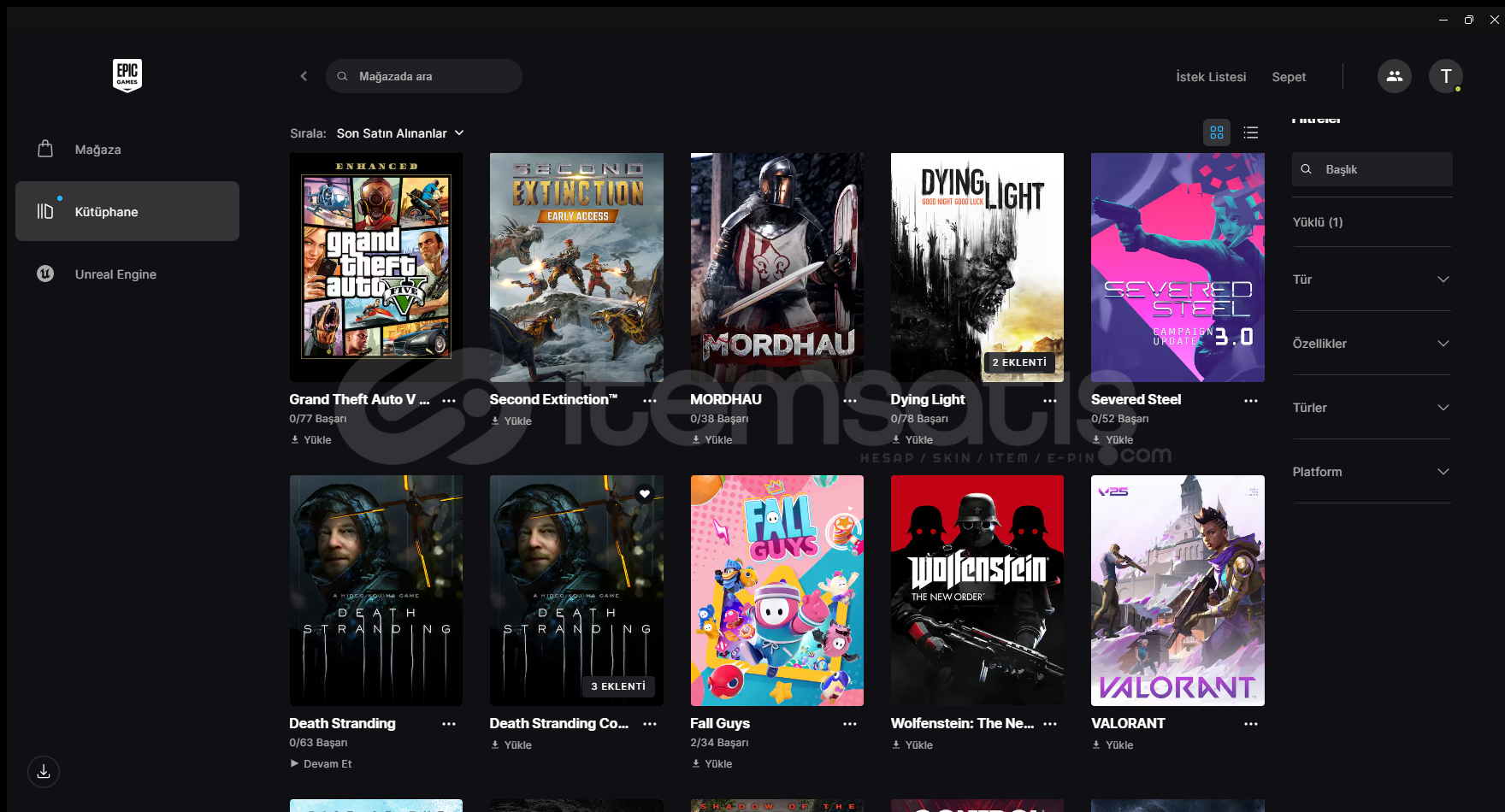The image size is (1505, 812).
Task: Go back with the left arrow
Action: [x=304, y=76]
